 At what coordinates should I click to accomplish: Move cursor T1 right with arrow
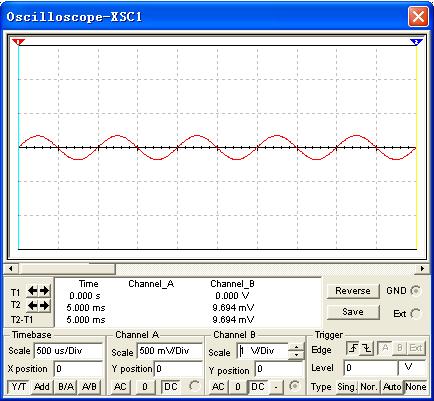pos(44,291)
